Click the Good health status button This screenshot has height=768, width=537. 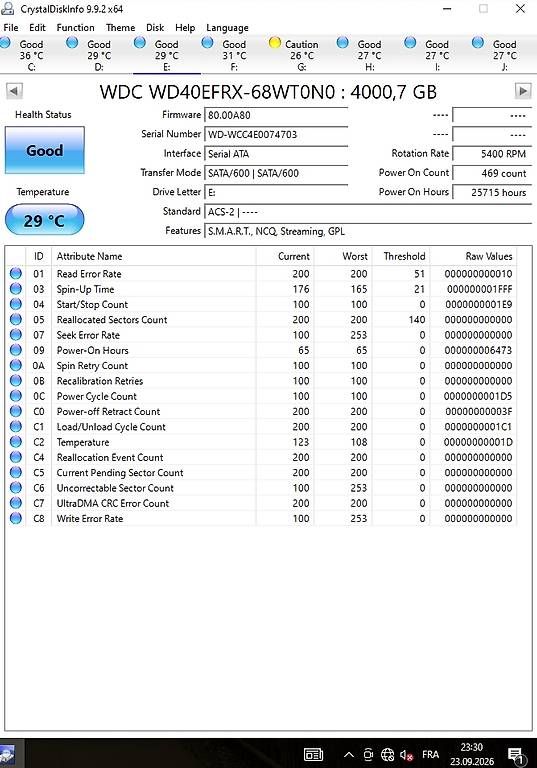click(x=45, y=150)
